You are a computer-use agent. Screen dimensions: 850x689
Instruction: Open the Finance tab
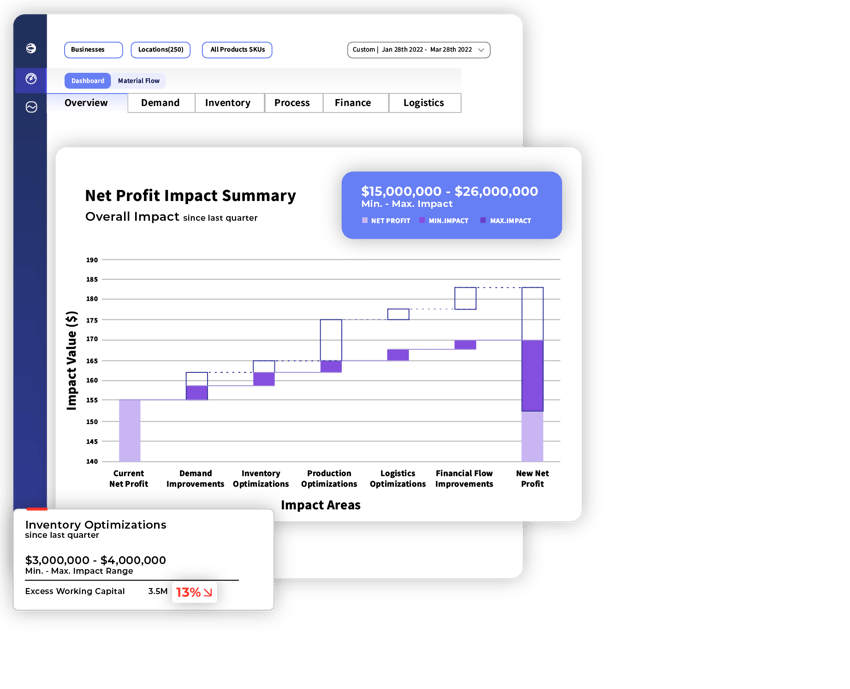(x=355, y=103)
